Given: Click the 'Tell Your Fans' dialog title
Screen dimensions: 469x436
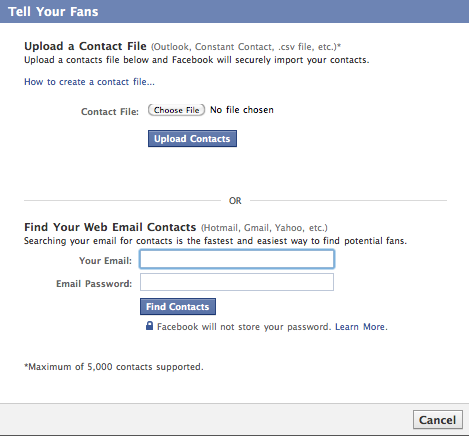Looking at the screenshot, I should tap(53, 12).
